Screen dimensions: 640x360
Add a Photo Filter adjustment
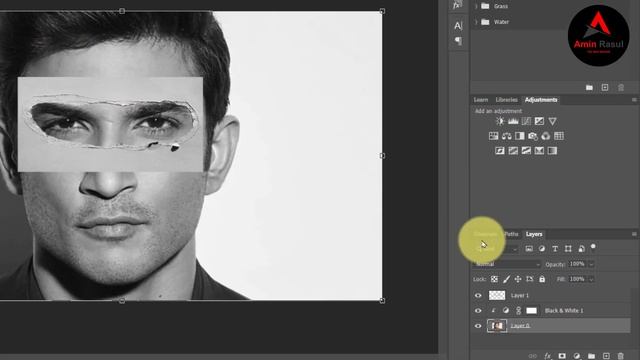pos(533,136)
